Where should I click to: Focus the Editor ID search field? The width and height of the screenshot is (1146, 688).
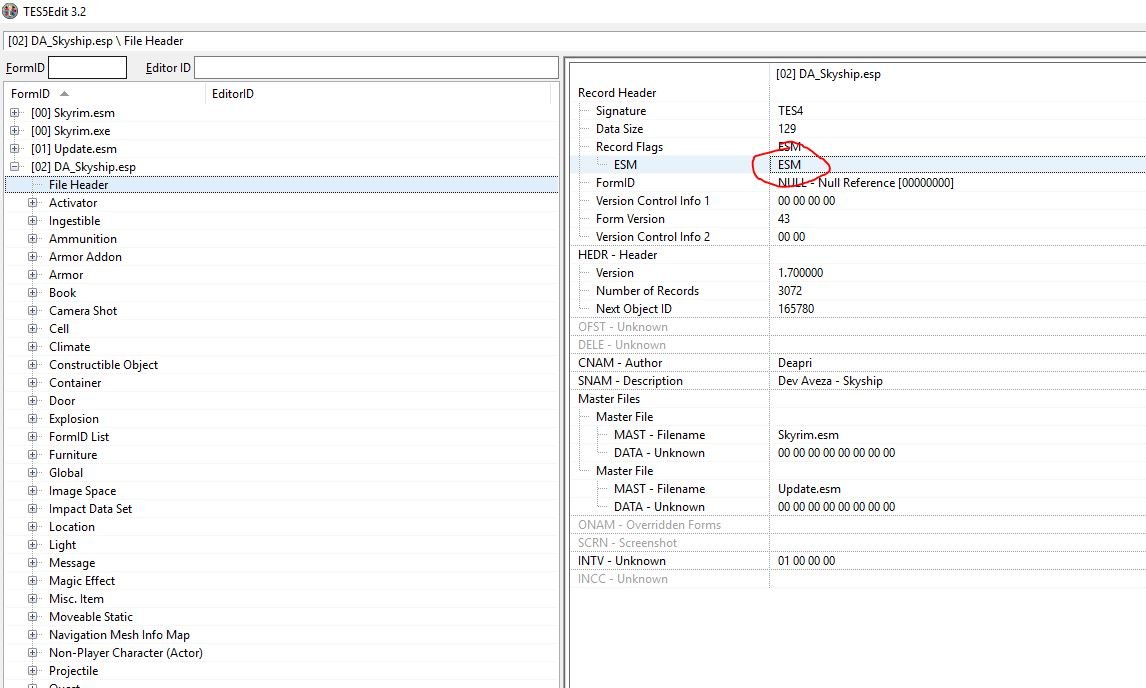pos(376,68)
